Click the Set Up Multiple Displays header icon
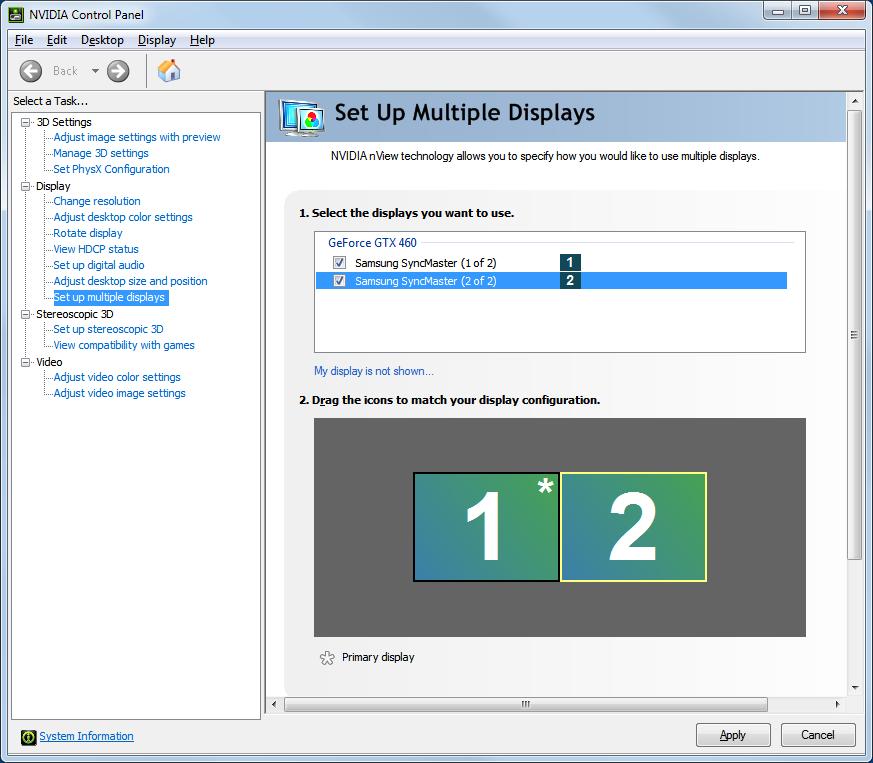This screenshot has height=763, width=873. point(301,118)
